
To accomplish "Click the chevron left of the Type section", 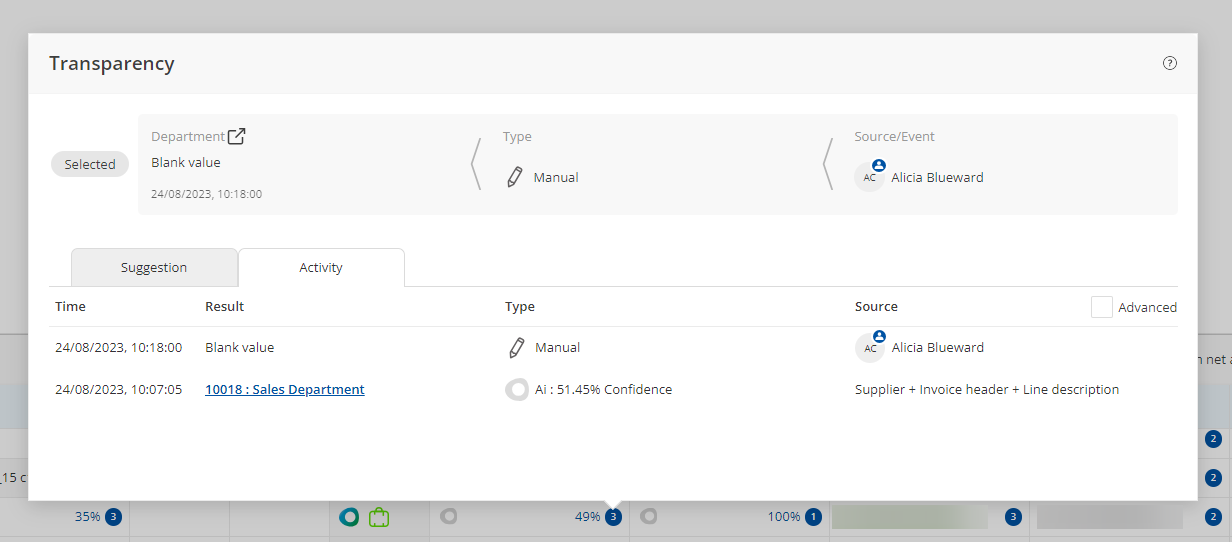I will point(476,164).
